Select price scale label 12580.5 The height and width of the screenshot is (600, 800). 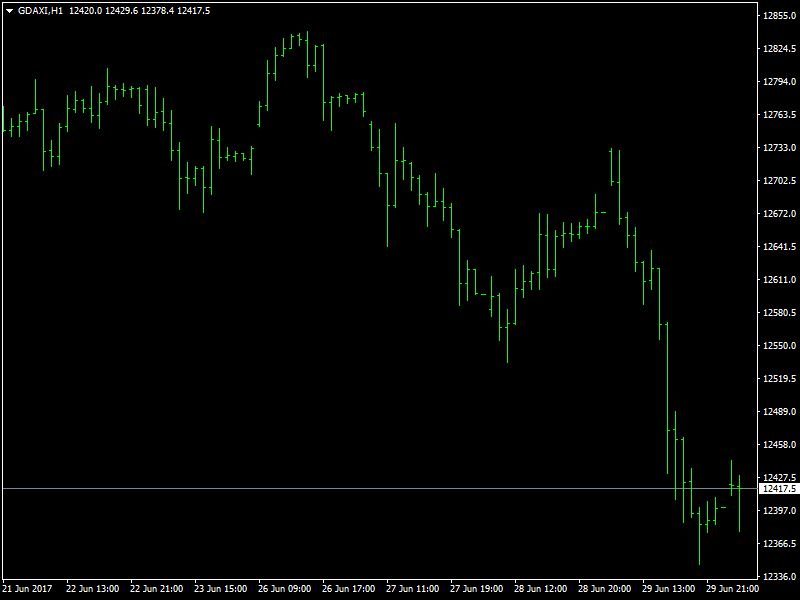point(779,313)
